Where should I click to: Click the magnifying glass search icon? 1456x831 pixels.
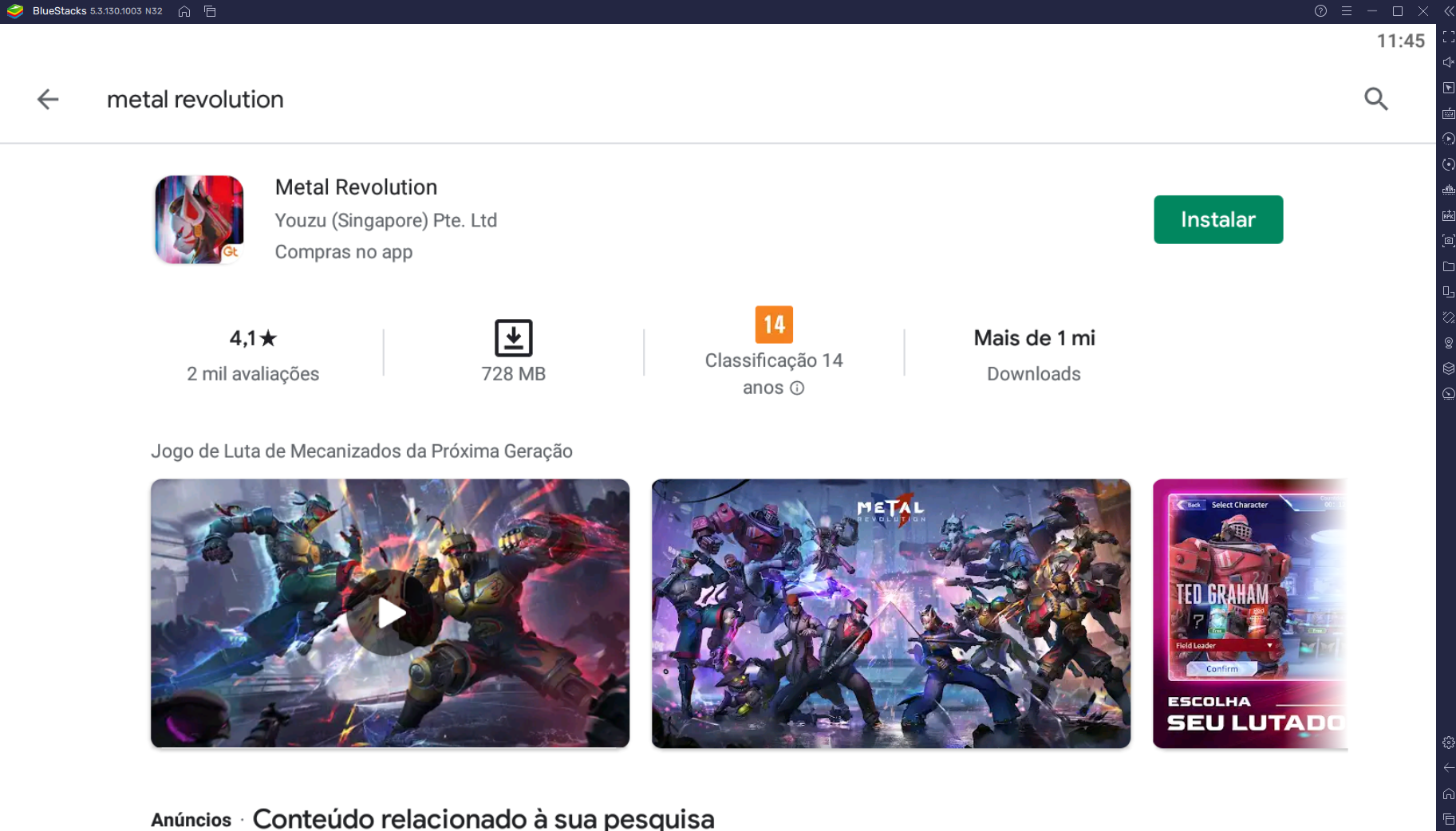coord(1375,99)
